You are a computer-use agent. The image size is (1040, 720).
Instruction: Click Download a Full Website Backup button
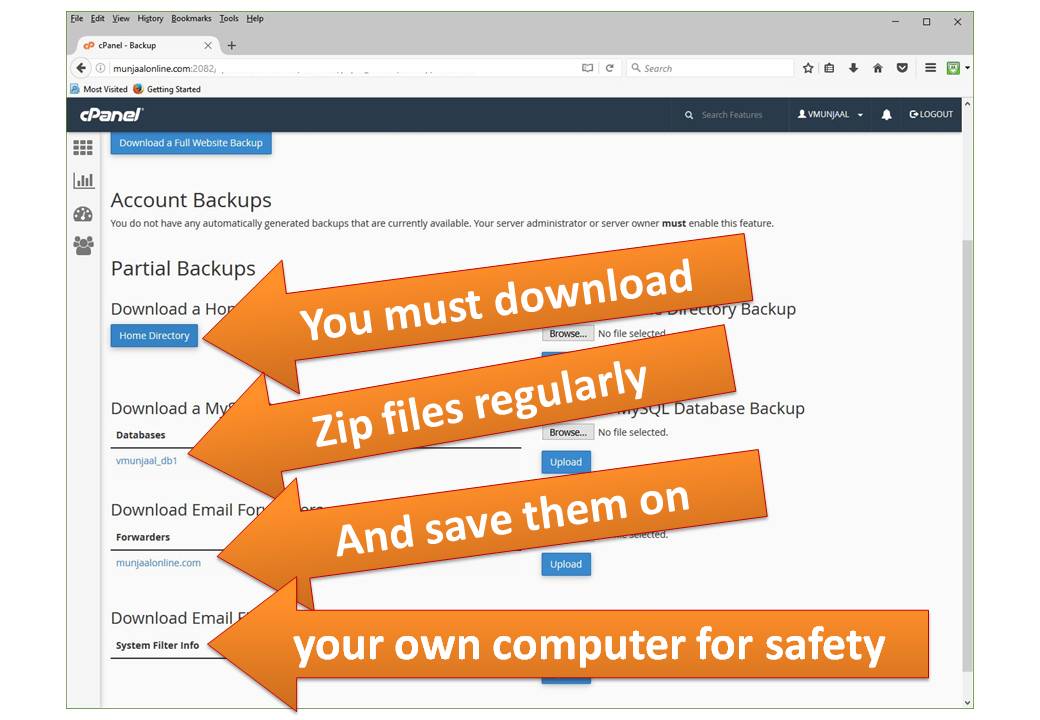[191, 143]
